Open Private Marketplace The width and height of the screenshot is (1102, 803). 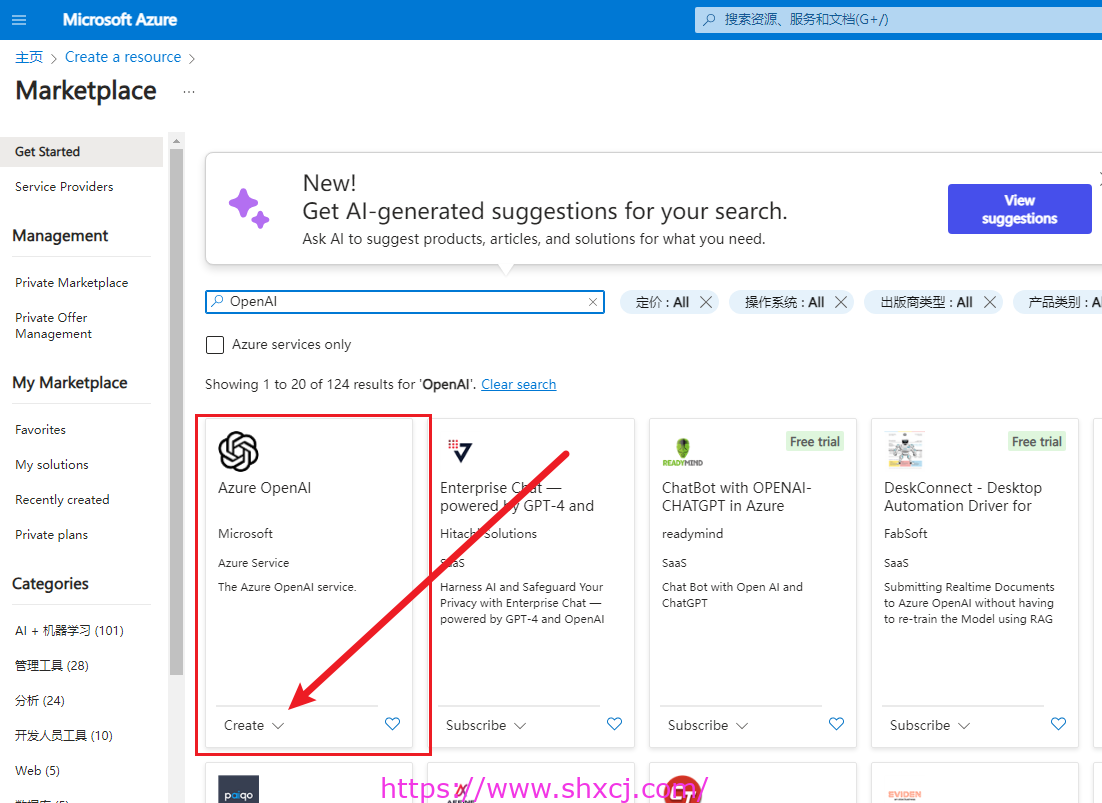(72, 282)
